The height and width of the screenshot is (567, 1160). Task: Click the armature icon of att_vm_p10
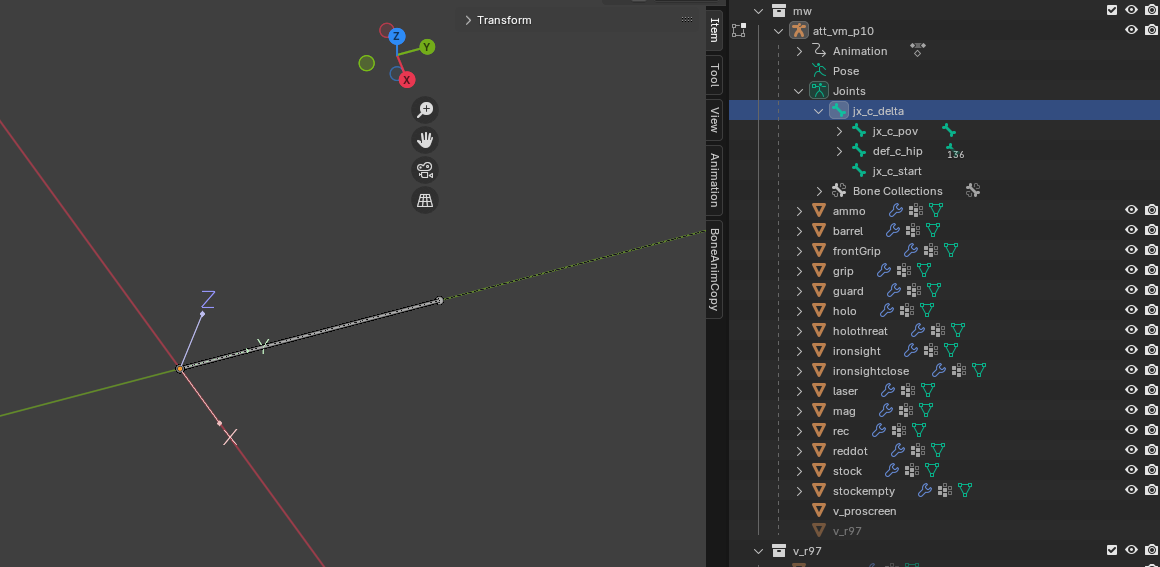[x=798, y=31]
